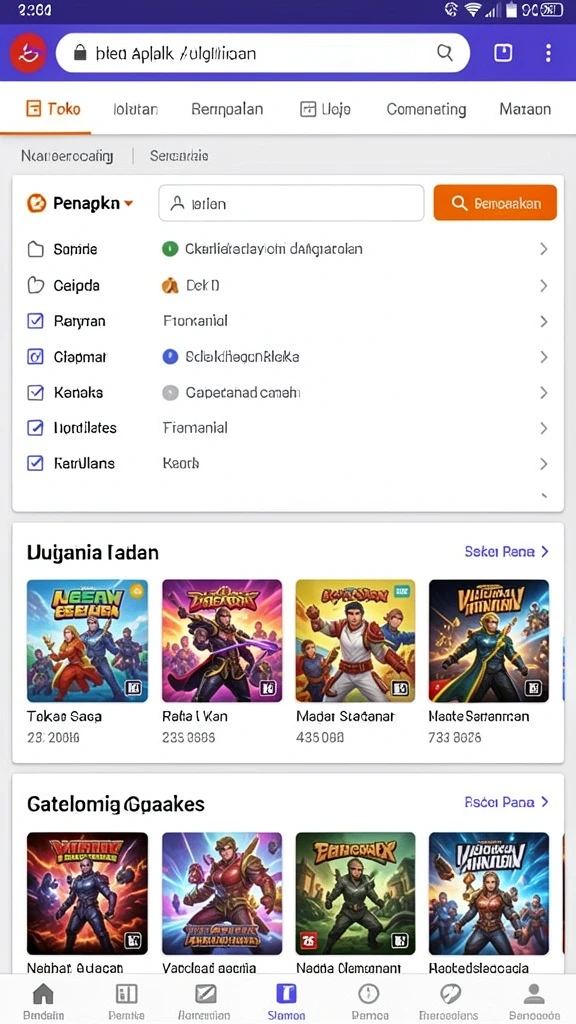This screenshot has width=576, height=1024.
Task: Click the search input with person icon
Action: [x=291, y=203]
